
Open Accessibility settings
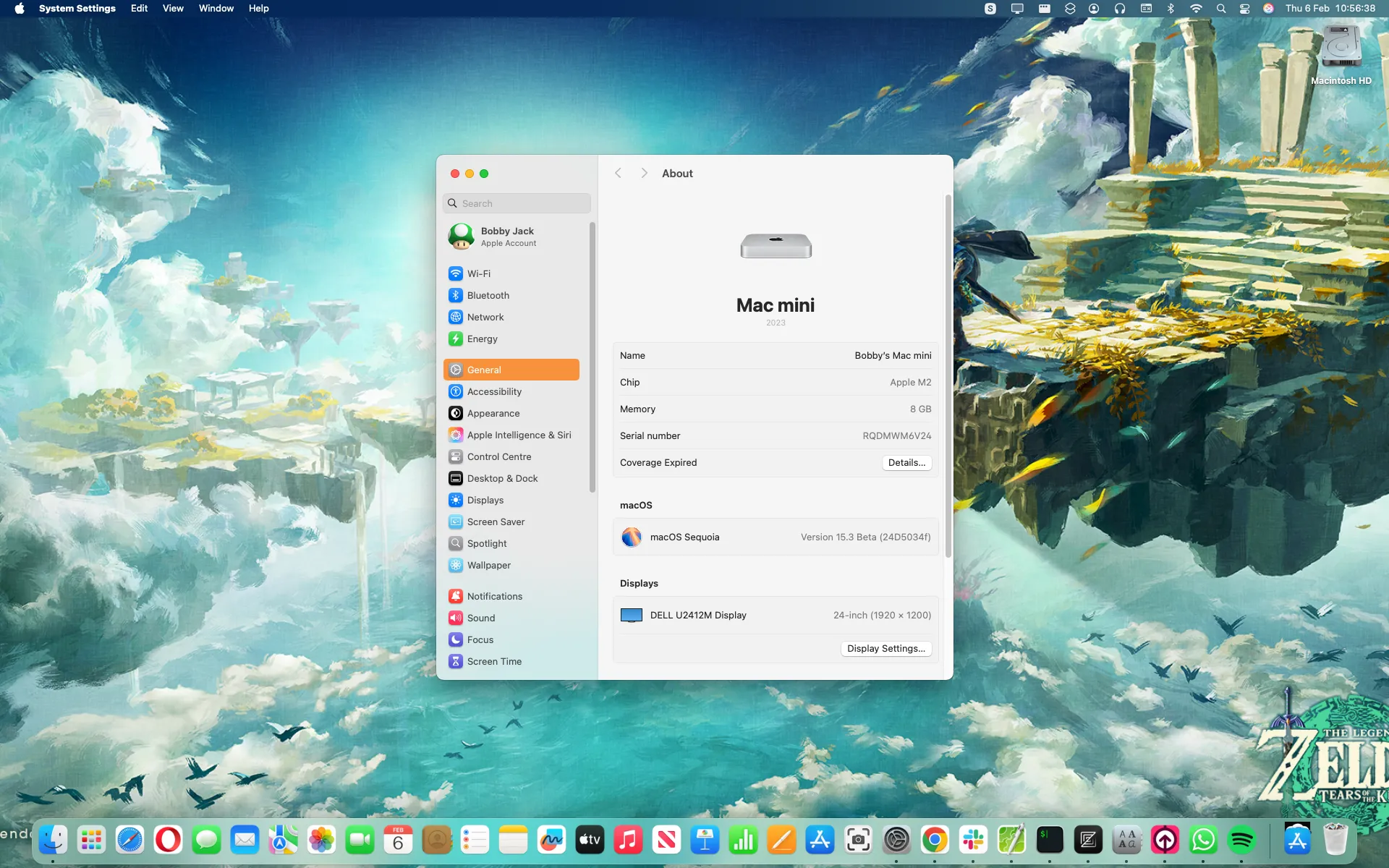[494, 391]
